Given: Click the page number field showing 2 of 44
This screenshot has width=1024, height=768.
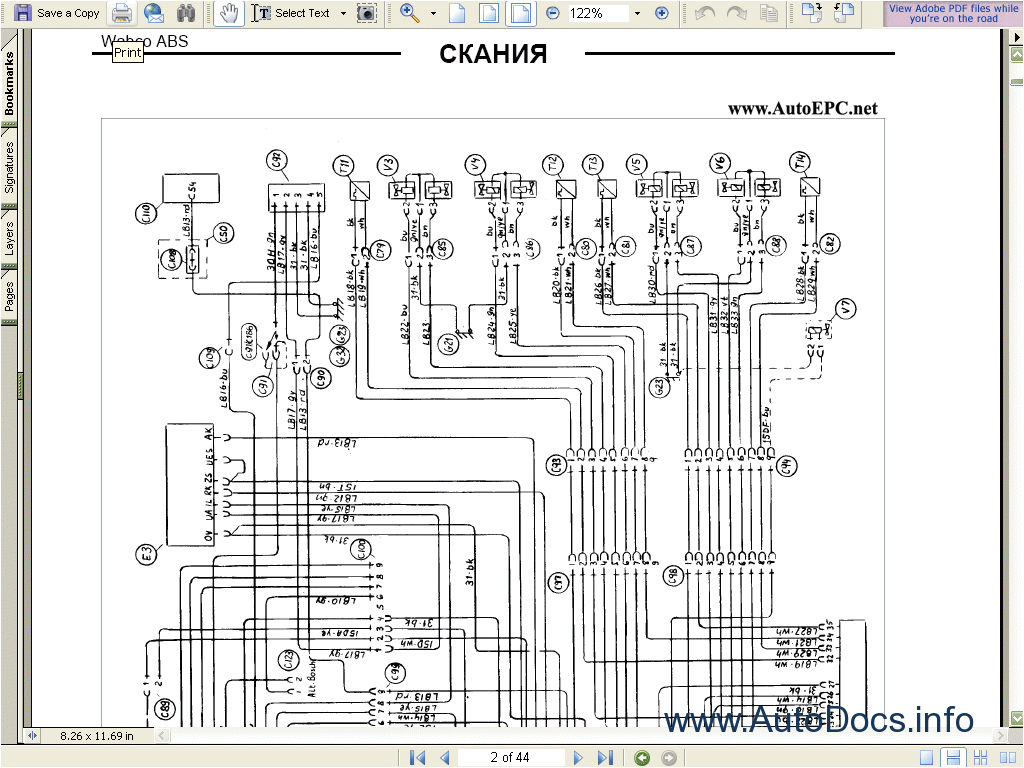Looking at the screenshot, I should tap(509, 757).
